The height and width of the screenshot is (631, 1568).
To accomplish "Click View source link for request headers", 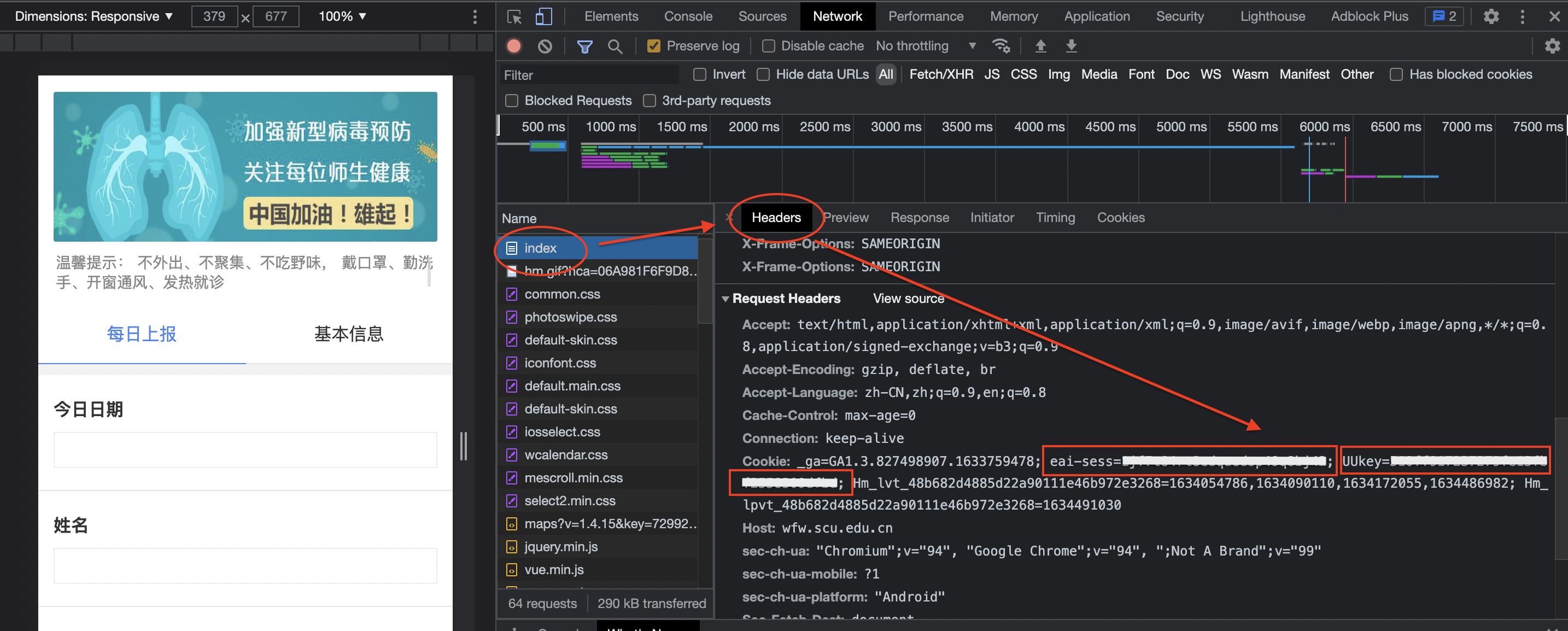I will coord(908,299).
